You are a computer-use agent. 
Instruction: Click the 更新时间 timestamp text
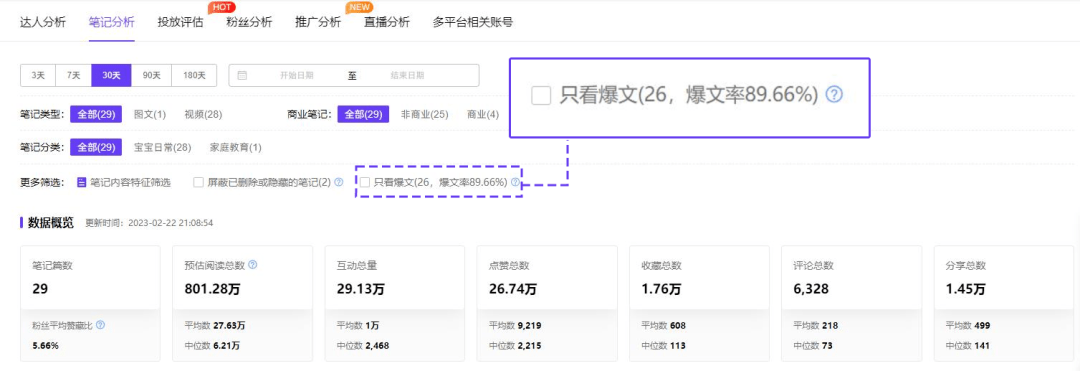[149, 223]
